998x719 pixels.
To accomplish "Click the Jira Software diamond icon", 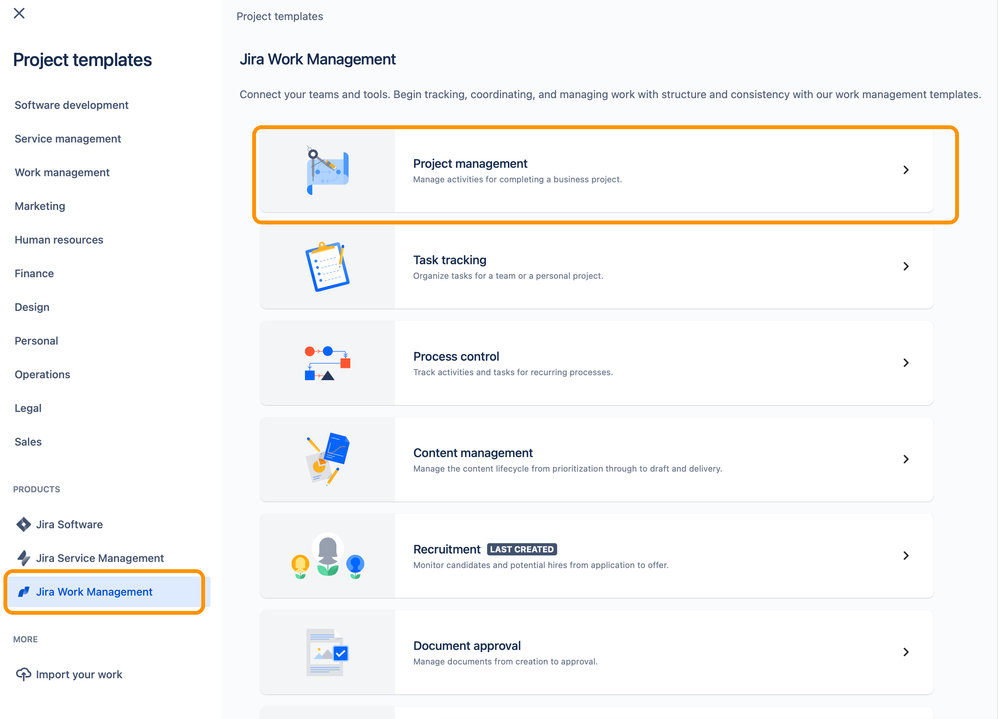I will tap(24, 524).
